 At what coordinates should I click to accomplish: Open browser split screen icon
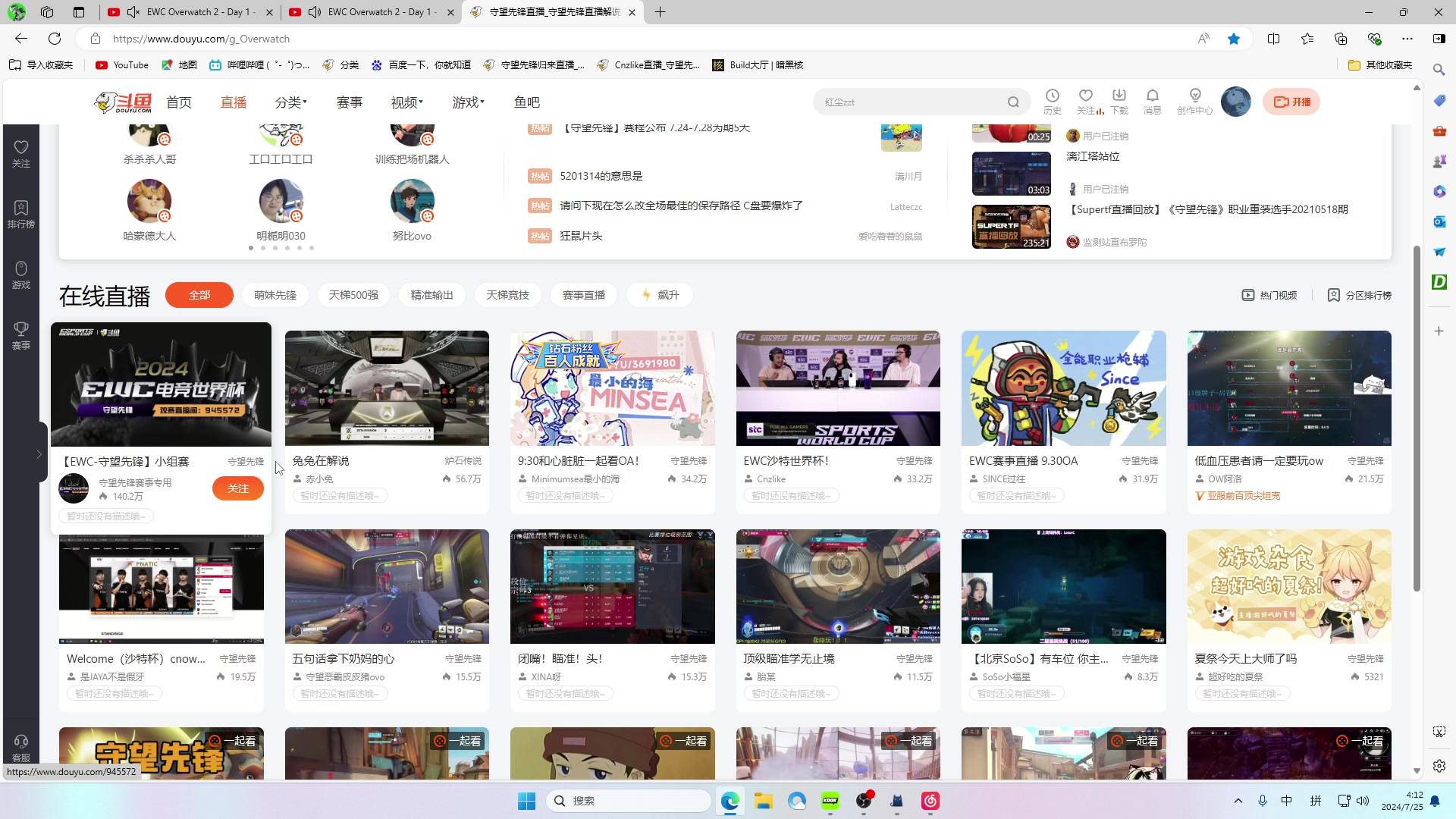(1274, 39)
